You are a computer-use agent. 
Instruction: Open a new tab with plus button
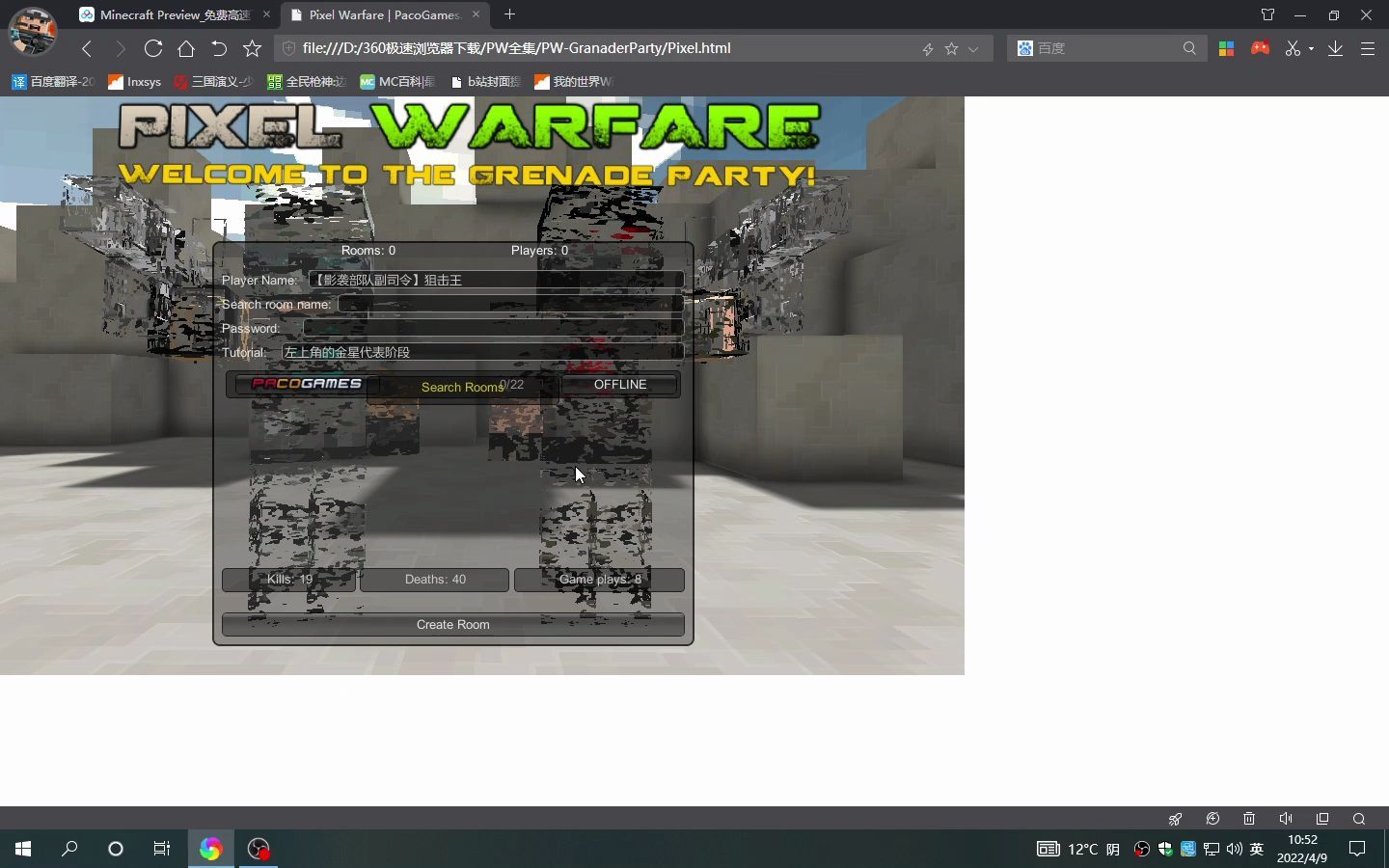click(509, 14)
